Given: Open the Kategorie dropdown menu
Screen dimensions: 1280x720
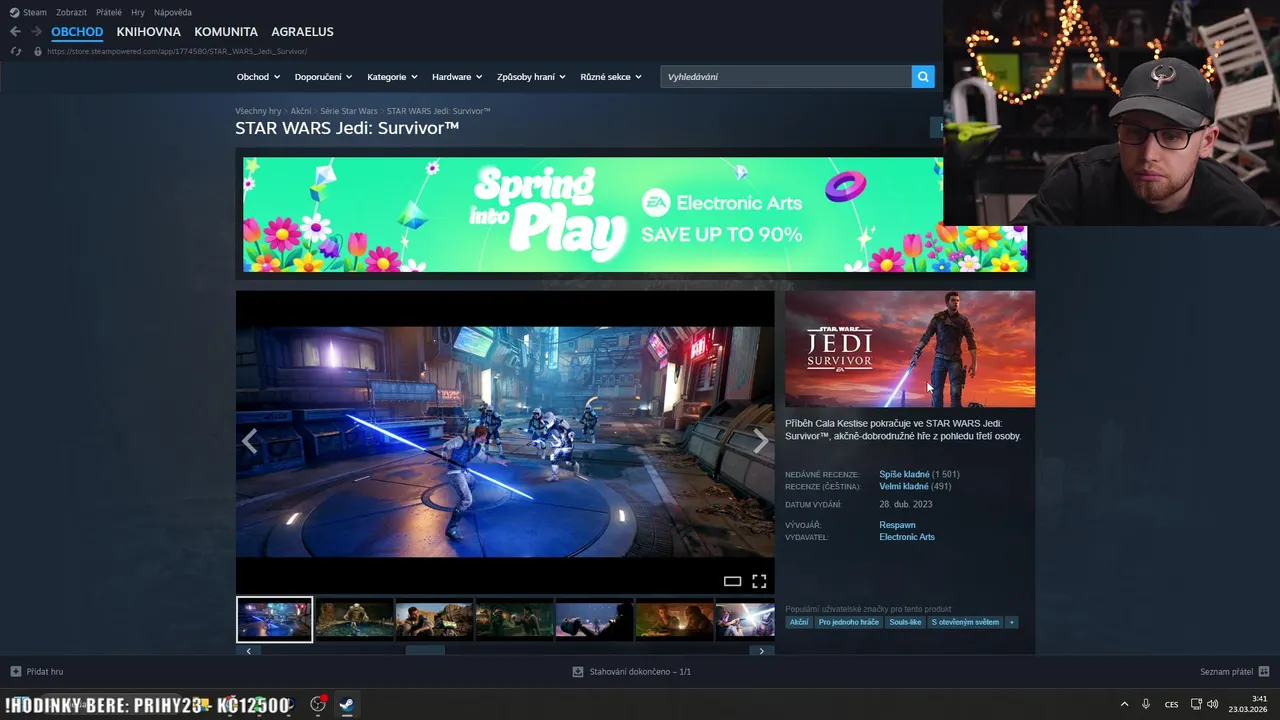Looking at the screenshot, I should (x=392, y=77).
